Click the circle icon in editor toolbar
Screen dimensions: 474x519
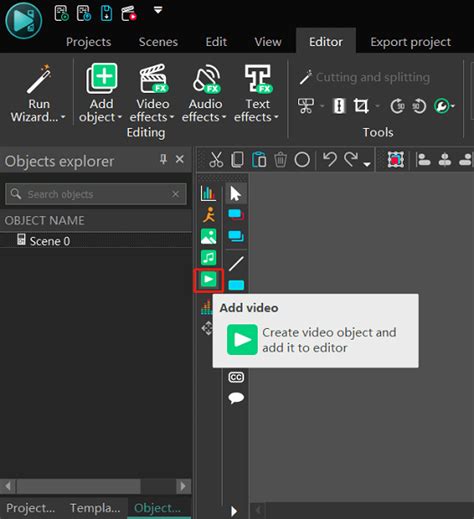coord(302,160)
